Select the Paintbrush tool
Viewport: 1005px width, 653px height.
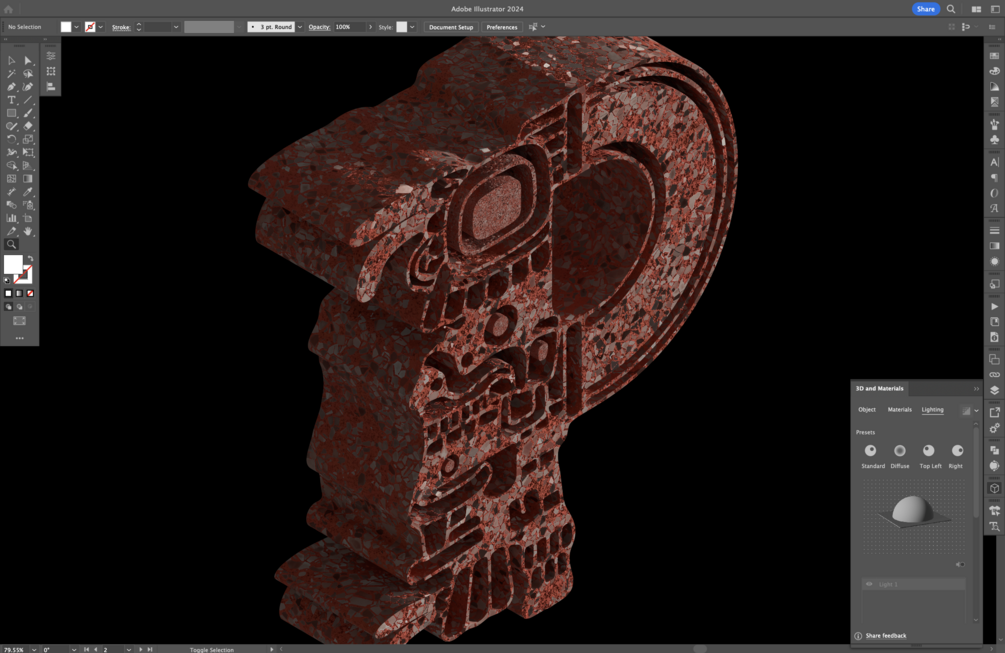click(x=28, y=113)
